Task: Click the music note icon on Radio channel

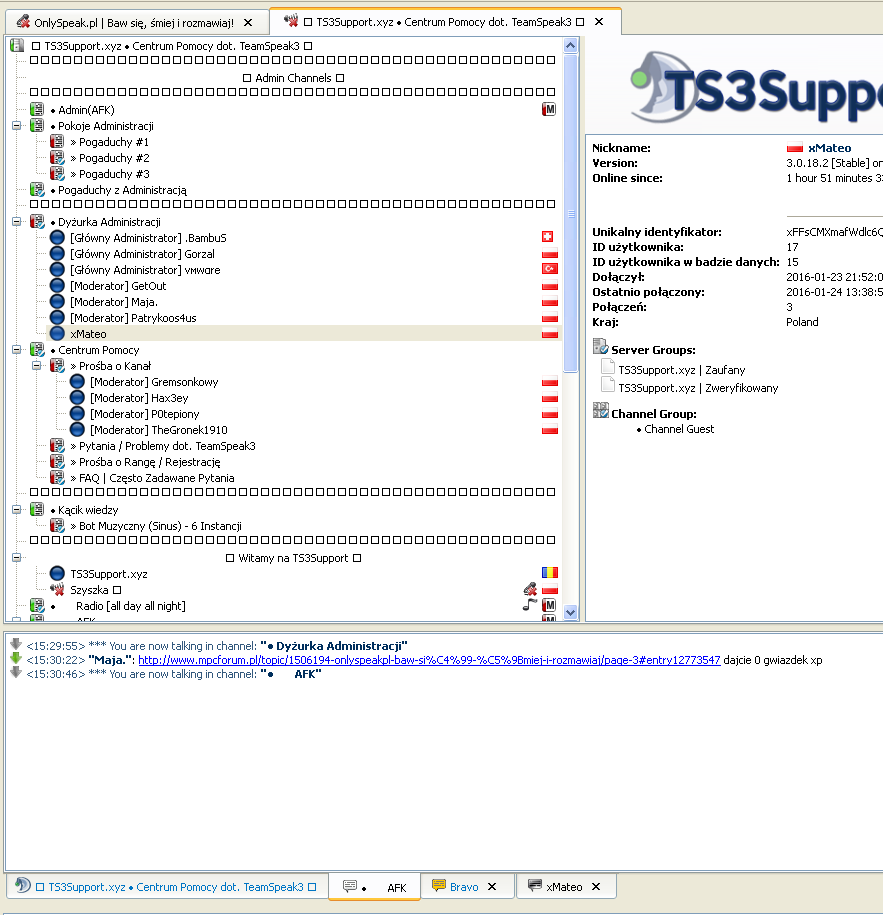Action: (x=530, y=605)
